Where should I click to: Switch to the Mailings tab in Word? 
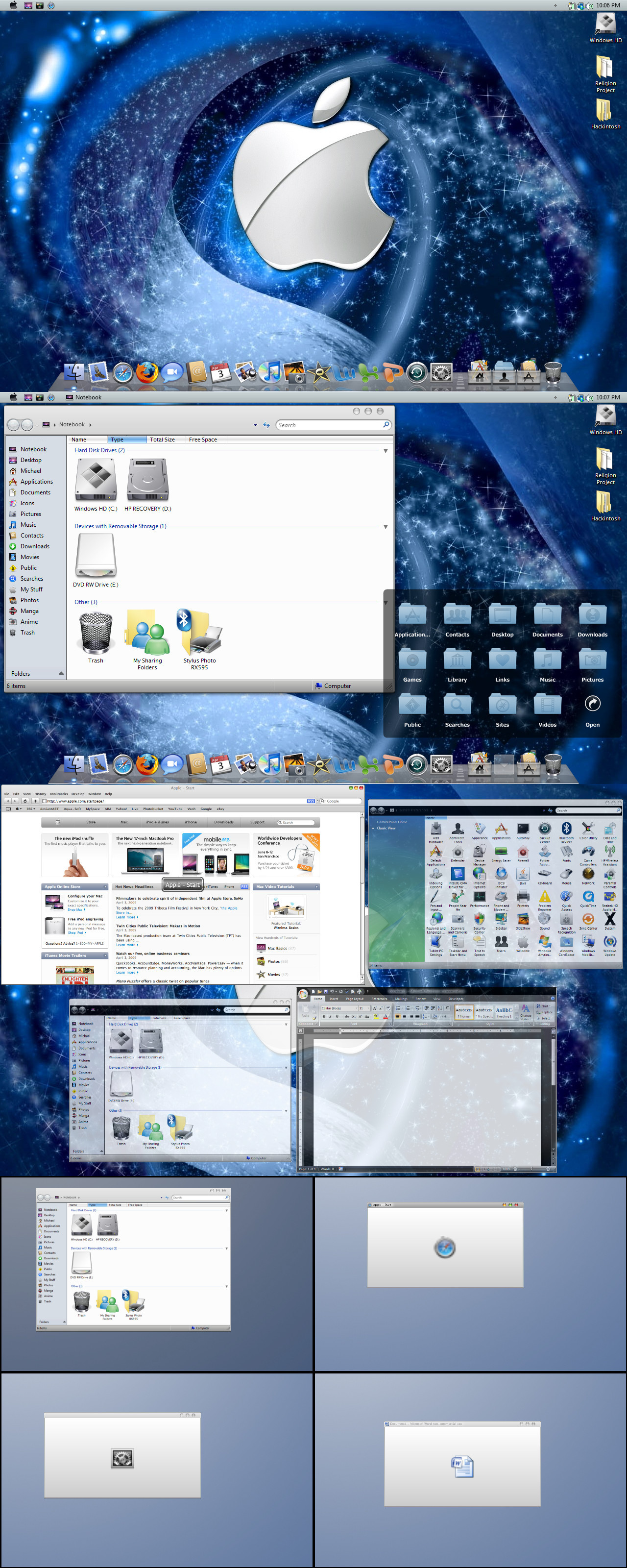[x=401, y=999]
